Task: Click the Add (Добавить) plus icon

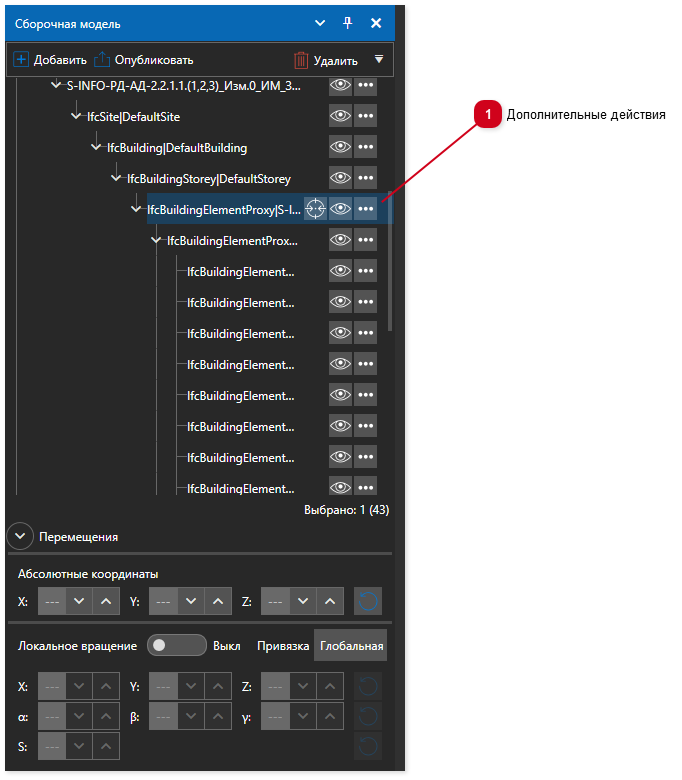Action: pyautogui.click(x=22, y=60)
